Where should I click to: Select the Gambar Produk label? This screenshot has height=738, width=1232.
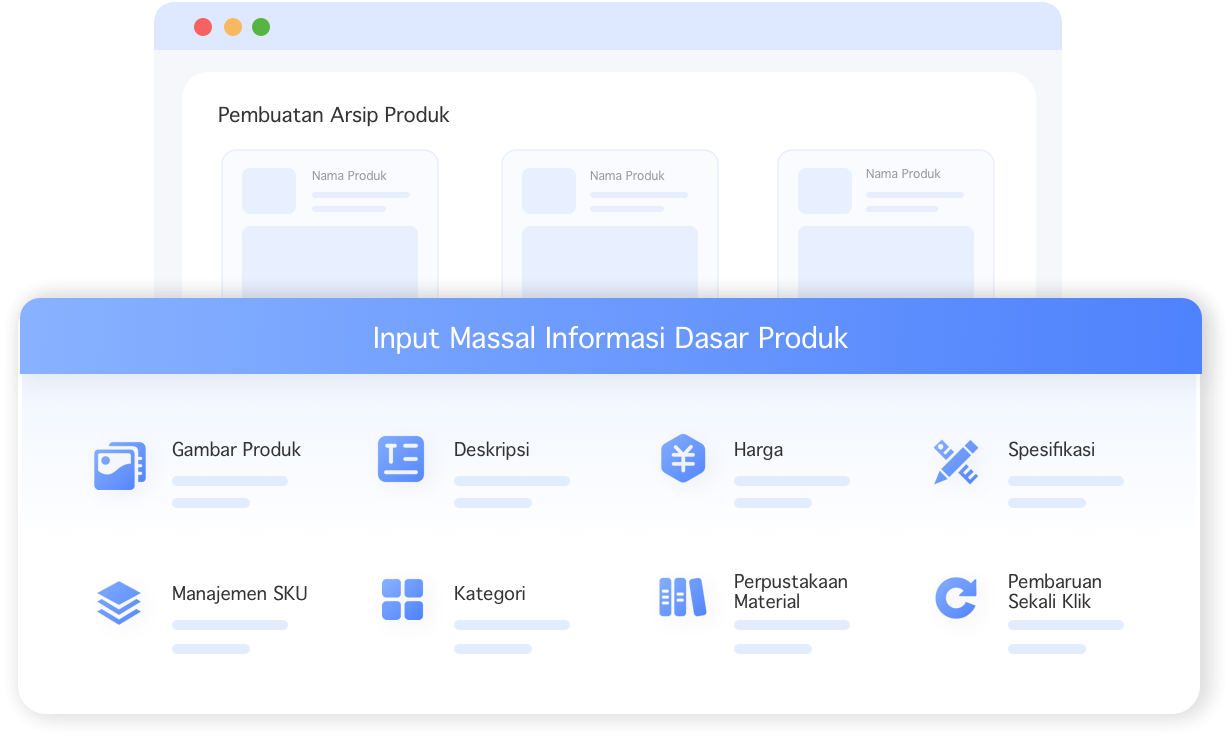[x=236, y=450]
